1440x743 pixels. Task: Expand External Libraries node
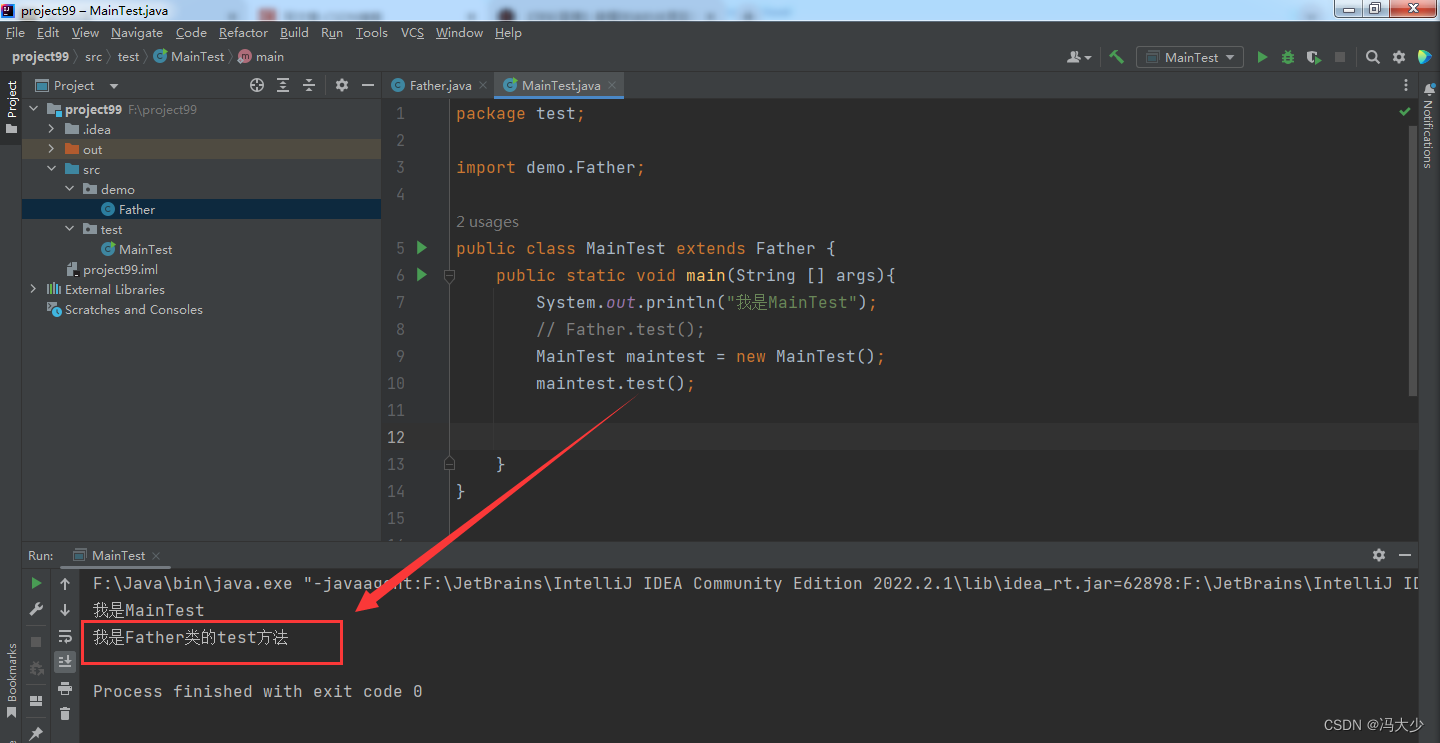[x=33, y=289]
